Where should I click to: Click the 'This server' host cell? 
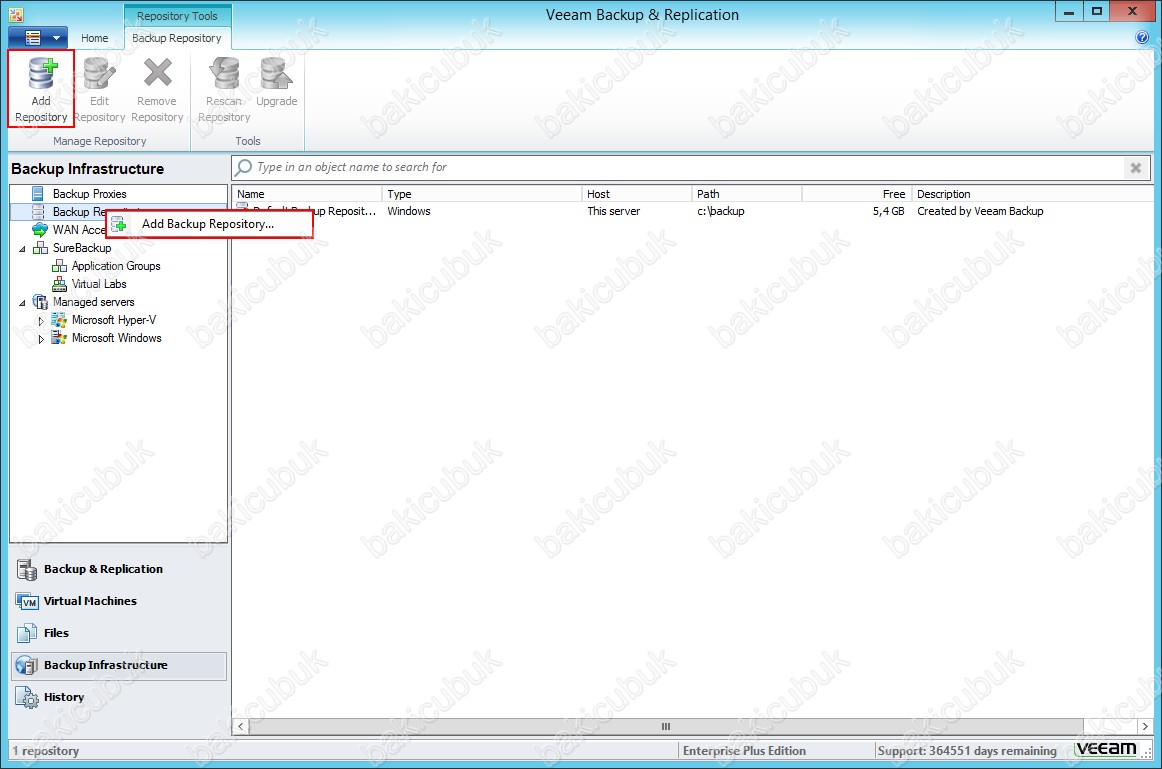point(614,211)
